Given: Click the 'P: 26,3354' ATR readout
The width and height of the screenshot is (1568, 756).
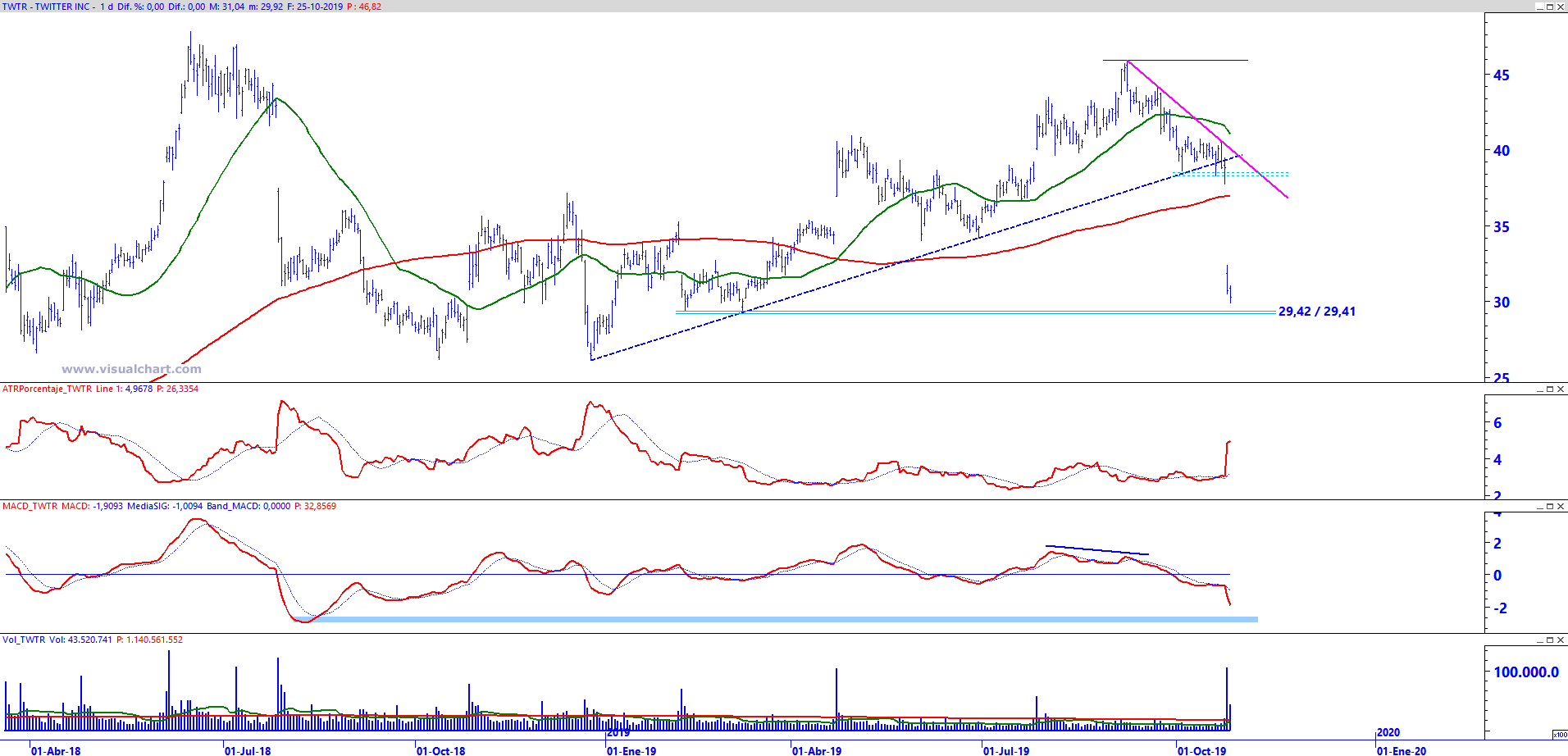Looking at the screenshot, I should [177, 389].
